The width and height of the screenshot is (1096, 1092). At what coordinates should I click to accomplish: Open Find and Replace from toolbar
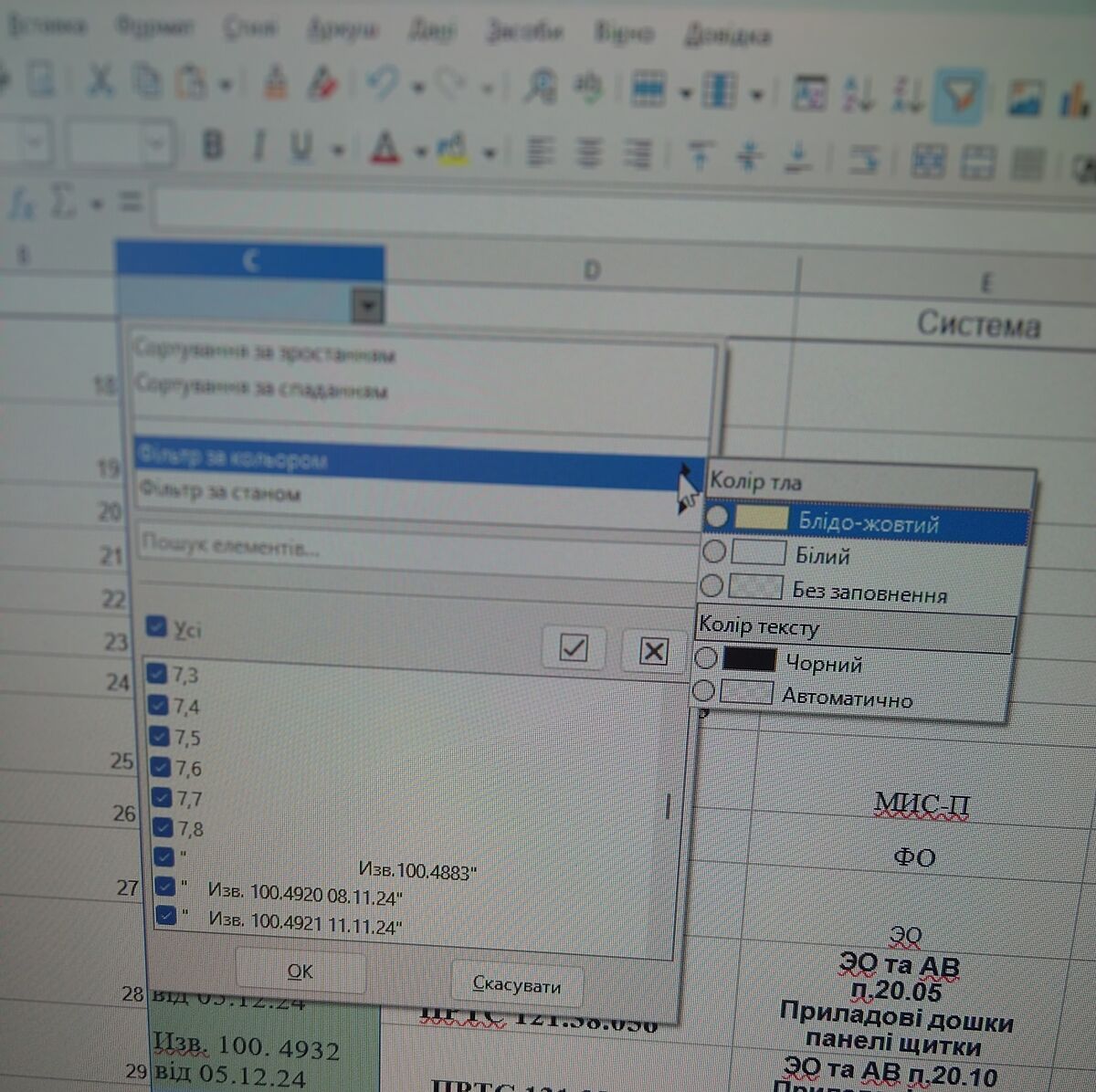pos(540,89)
